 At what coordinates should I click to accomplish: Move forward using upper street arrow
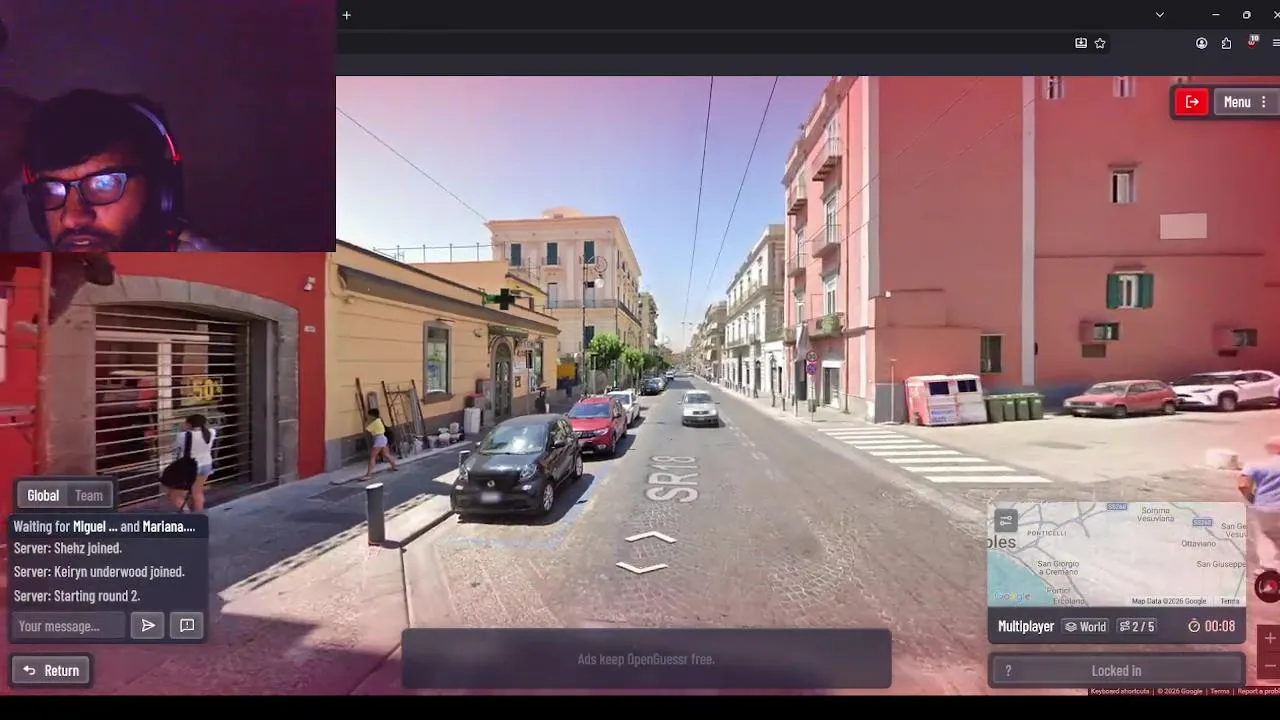pos(650,538)
